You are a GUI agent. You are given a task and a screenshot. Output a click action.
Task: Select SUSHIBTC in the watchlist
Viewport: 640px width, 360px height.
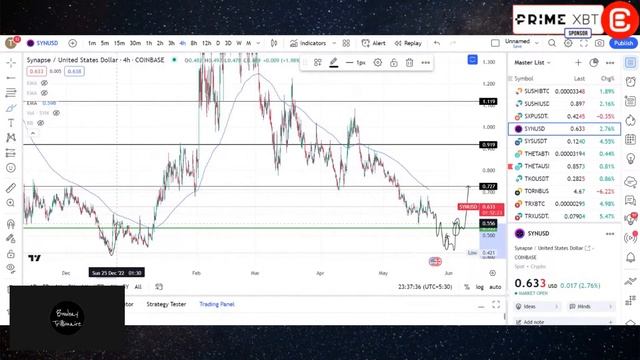[x=564, y=91]
